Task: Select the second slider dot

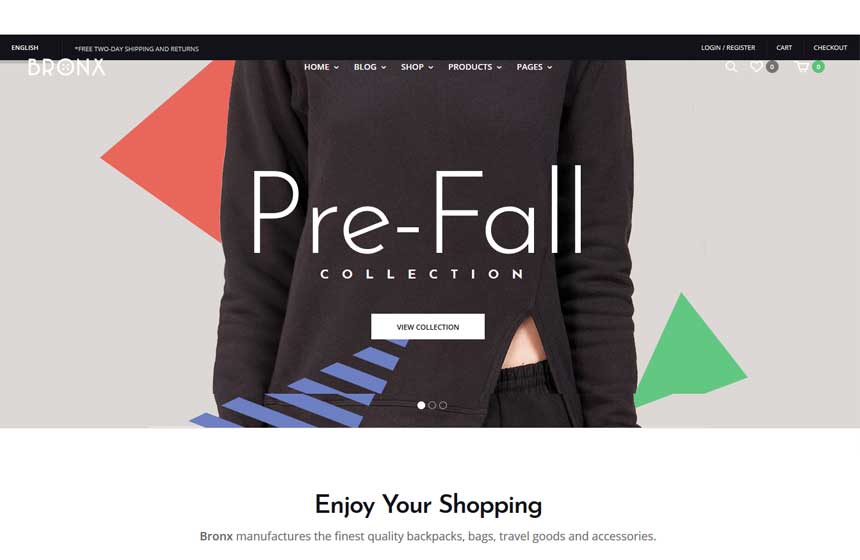Action: (x=432, y=405)
